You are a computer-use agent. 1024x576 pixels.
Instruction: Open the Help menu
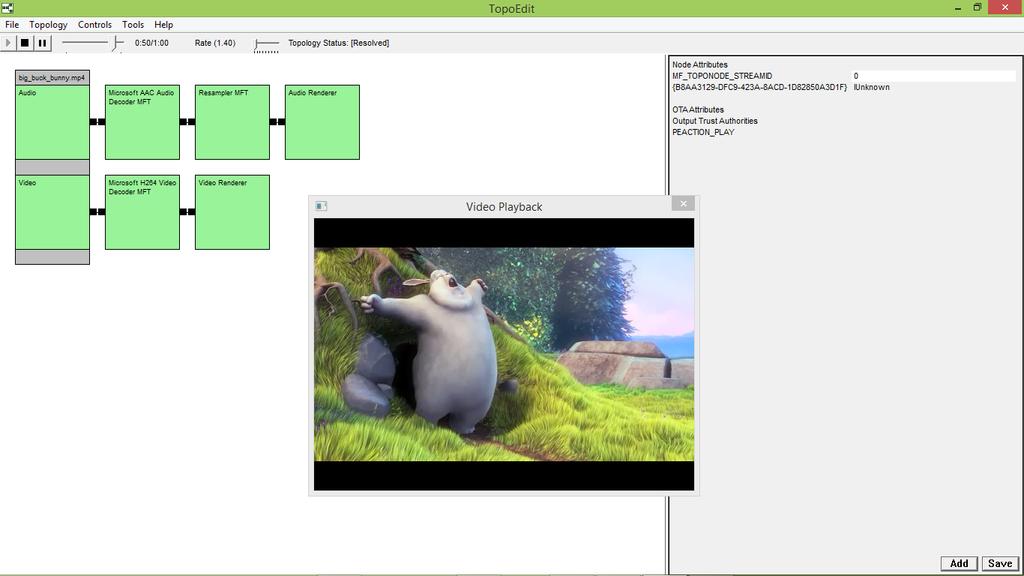pyautogui.click(x=163, y=25)
